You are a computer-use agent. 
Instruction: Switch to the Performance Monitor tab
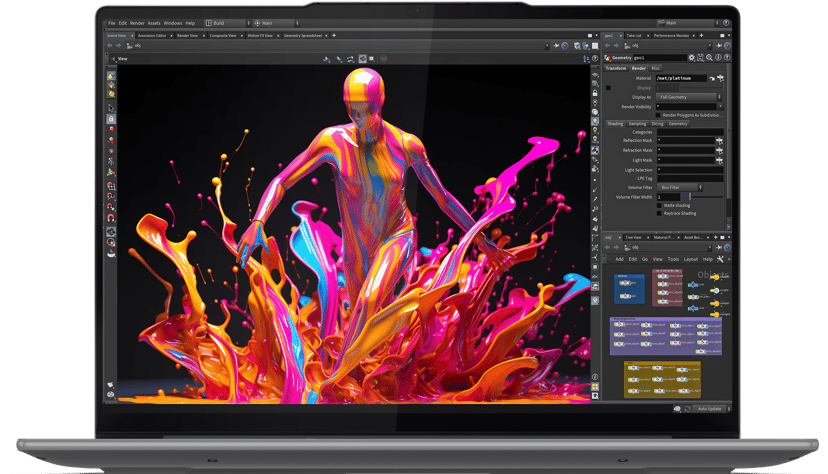point(671,35)
